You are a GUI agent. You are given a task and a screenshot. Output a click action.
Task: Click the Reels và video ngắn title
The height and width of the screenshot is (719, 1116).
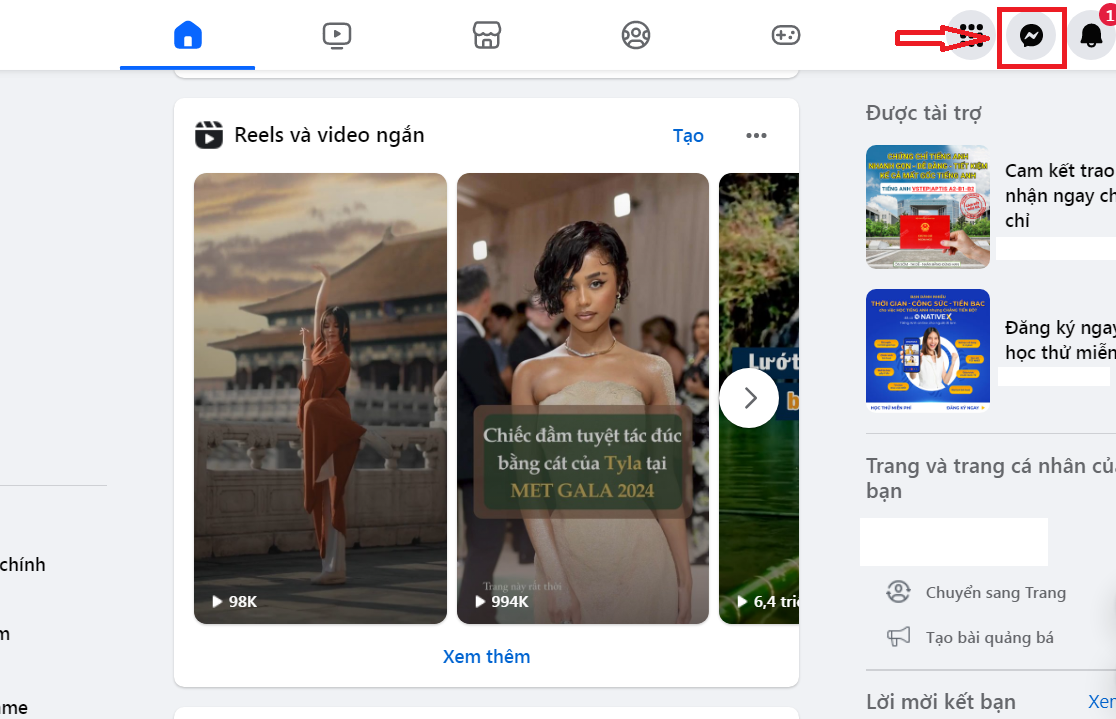point(329,135)
